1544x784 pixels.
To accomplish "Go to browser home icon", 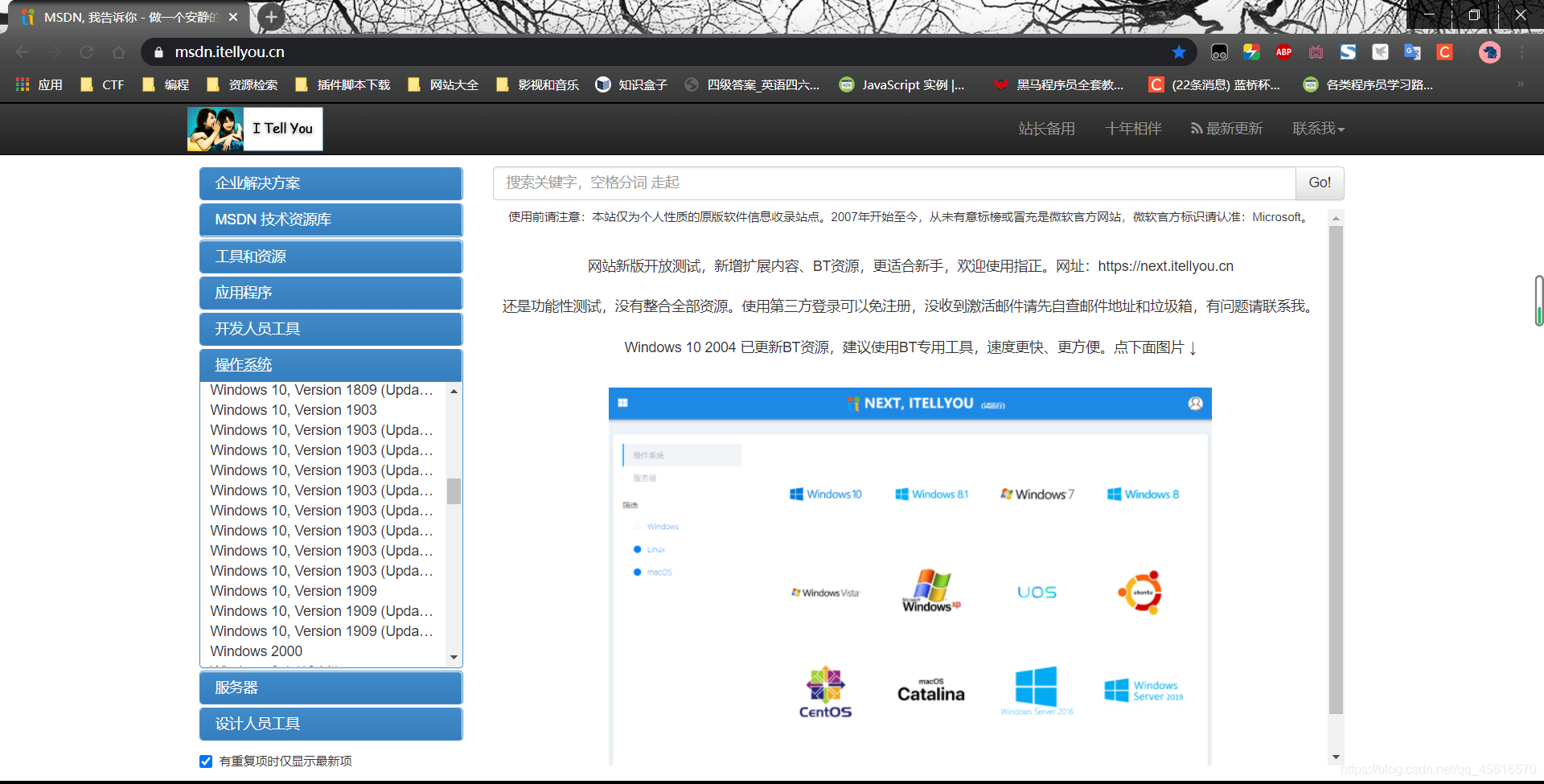I will point(118,52).
